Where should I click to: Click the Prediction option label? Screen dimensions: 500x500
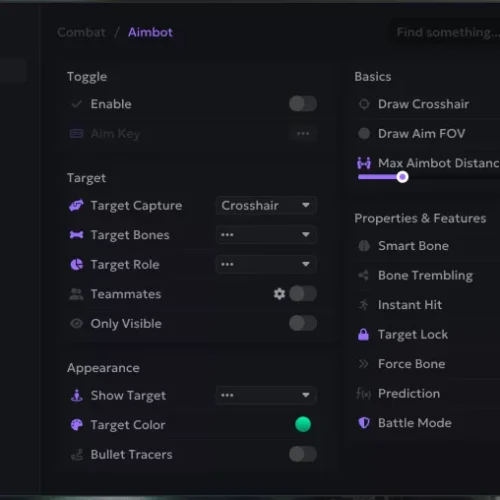[x=409, y=393]
